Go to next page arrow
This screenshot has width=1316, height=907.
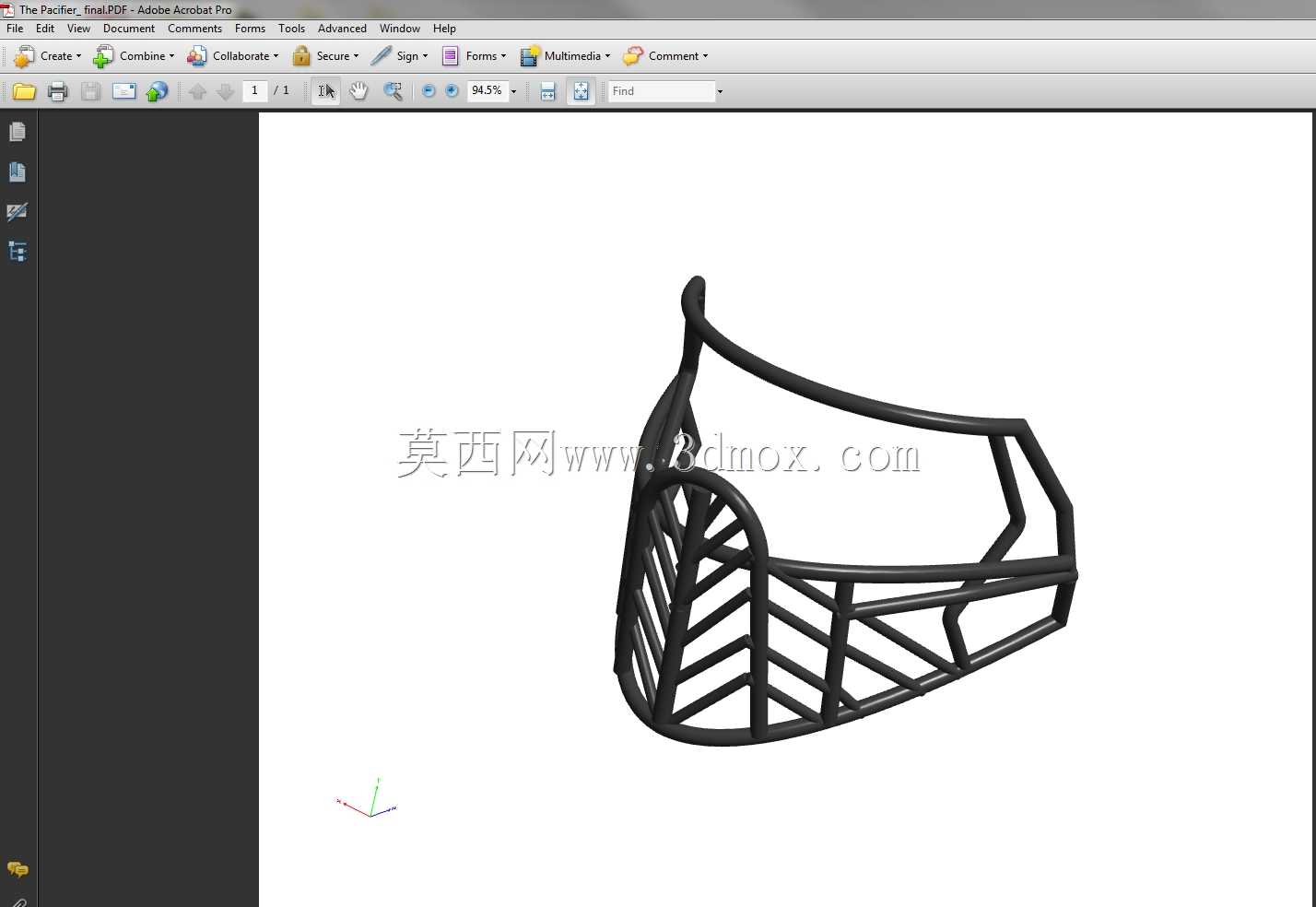pos(225,91)
